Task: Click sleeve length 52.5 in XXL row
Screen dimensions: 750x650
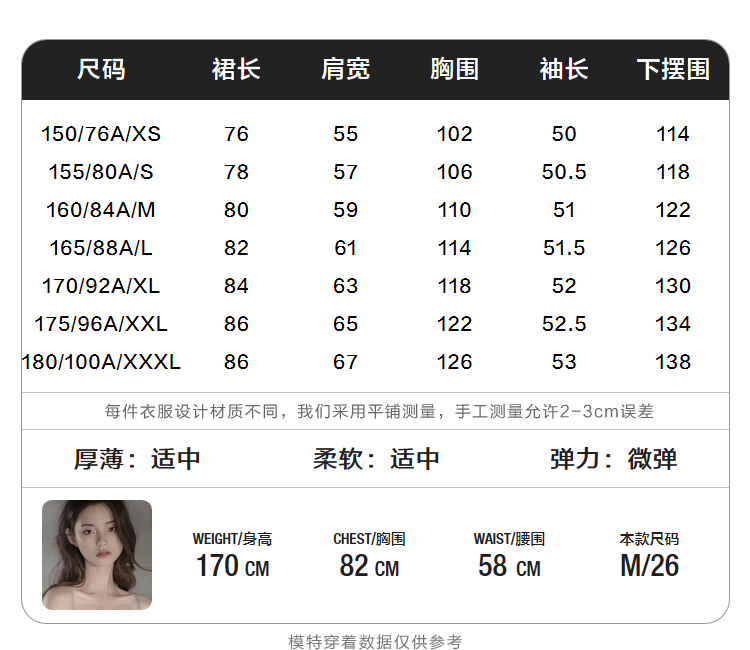Action: 564,324
